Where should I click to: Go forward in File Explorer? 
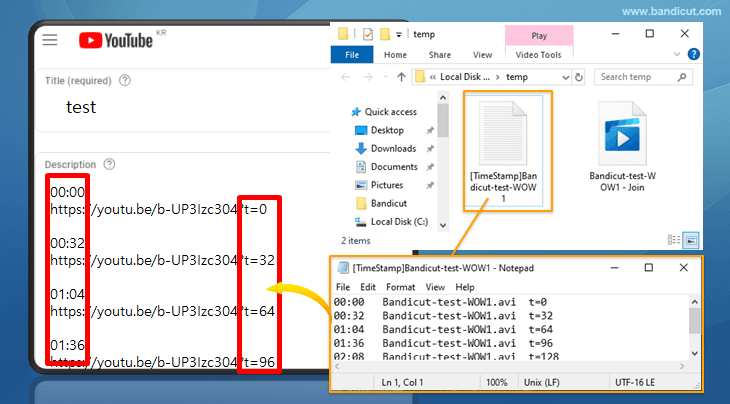pos(368,77)
